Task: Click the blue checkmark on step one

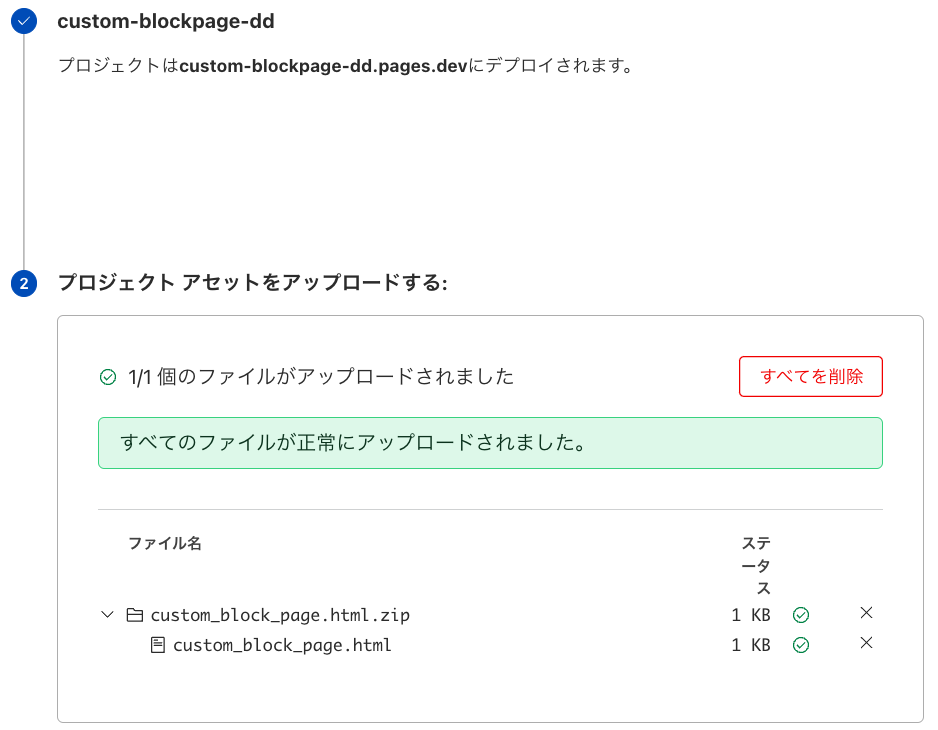Action: click(23, 21)
